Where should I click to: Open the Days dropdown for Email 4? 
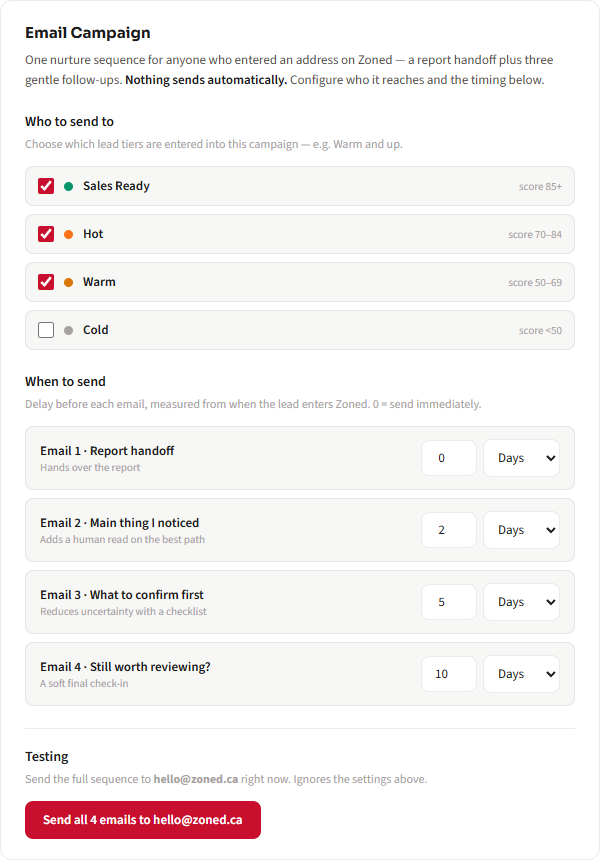point(521,674)
